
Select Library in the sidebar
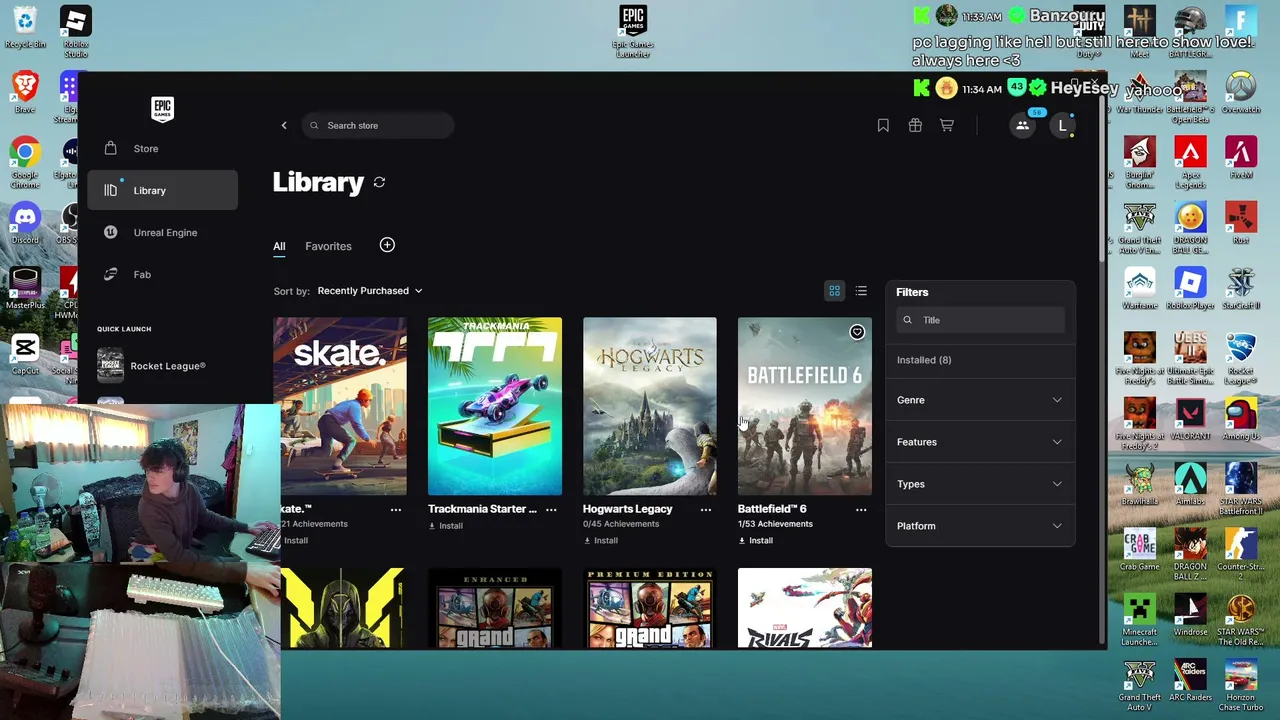point(162,190)
